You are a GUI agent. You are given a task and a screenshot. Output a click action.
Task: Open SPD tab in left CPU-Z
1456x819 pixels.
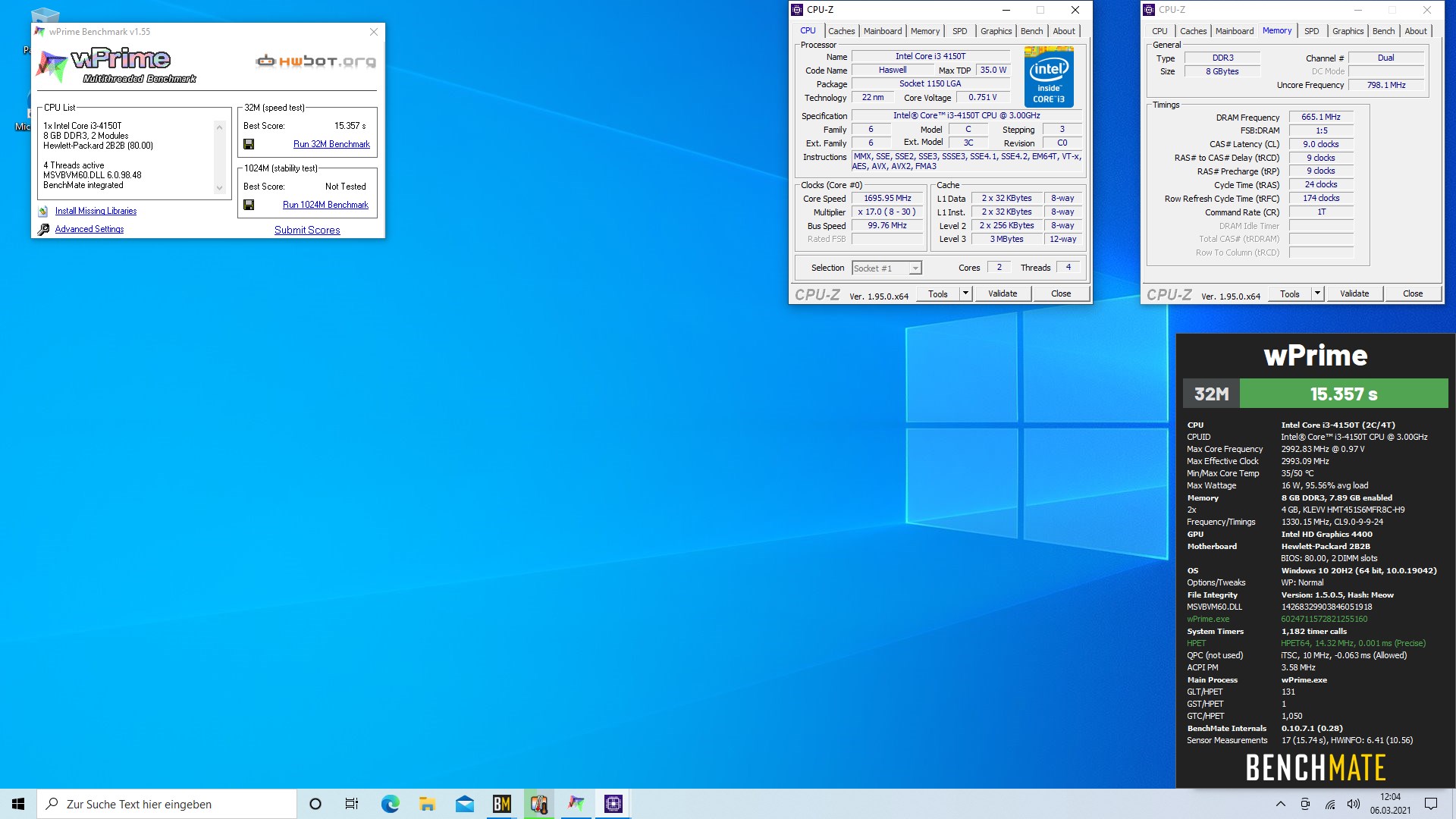click(x=959, y=31)
